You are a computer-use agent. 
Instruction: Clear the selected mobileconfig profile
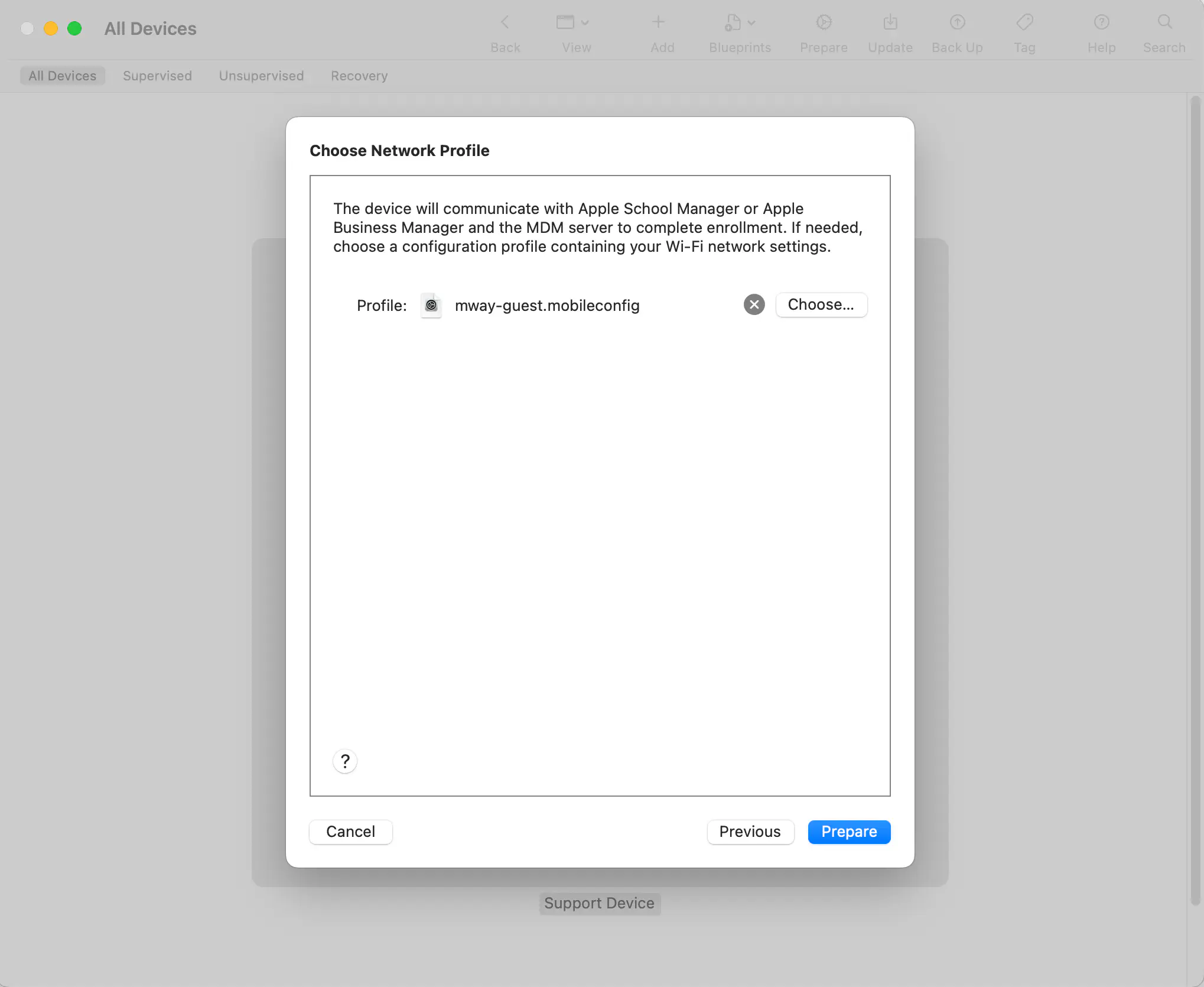[753, 304]
